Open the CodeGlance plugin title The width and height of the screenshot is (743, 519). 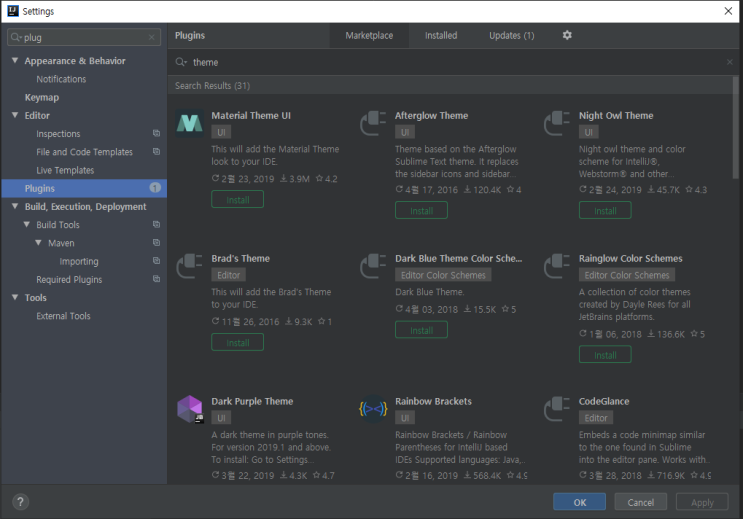tap(604, 401)
